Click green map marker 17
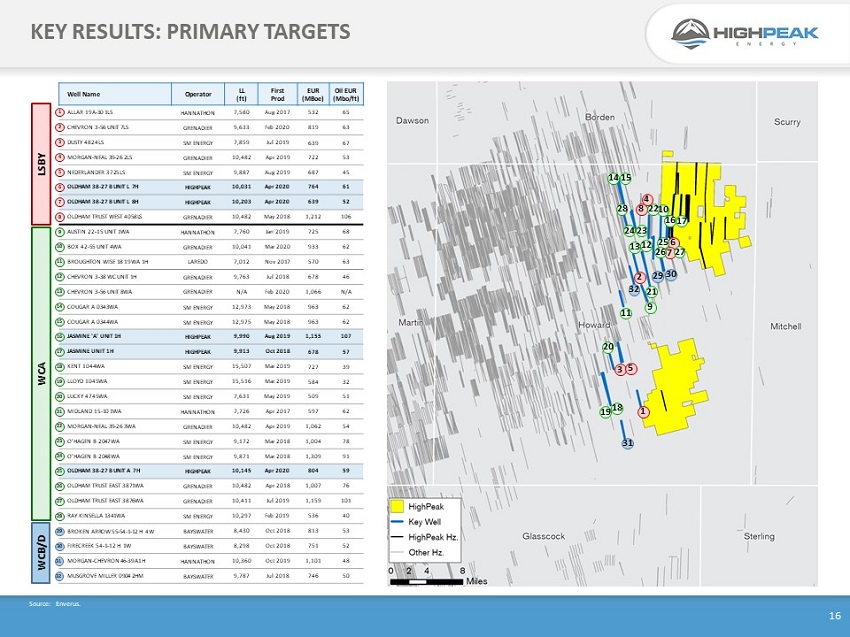The width and height of the screenshot is (850, 637). click(682, 221)
